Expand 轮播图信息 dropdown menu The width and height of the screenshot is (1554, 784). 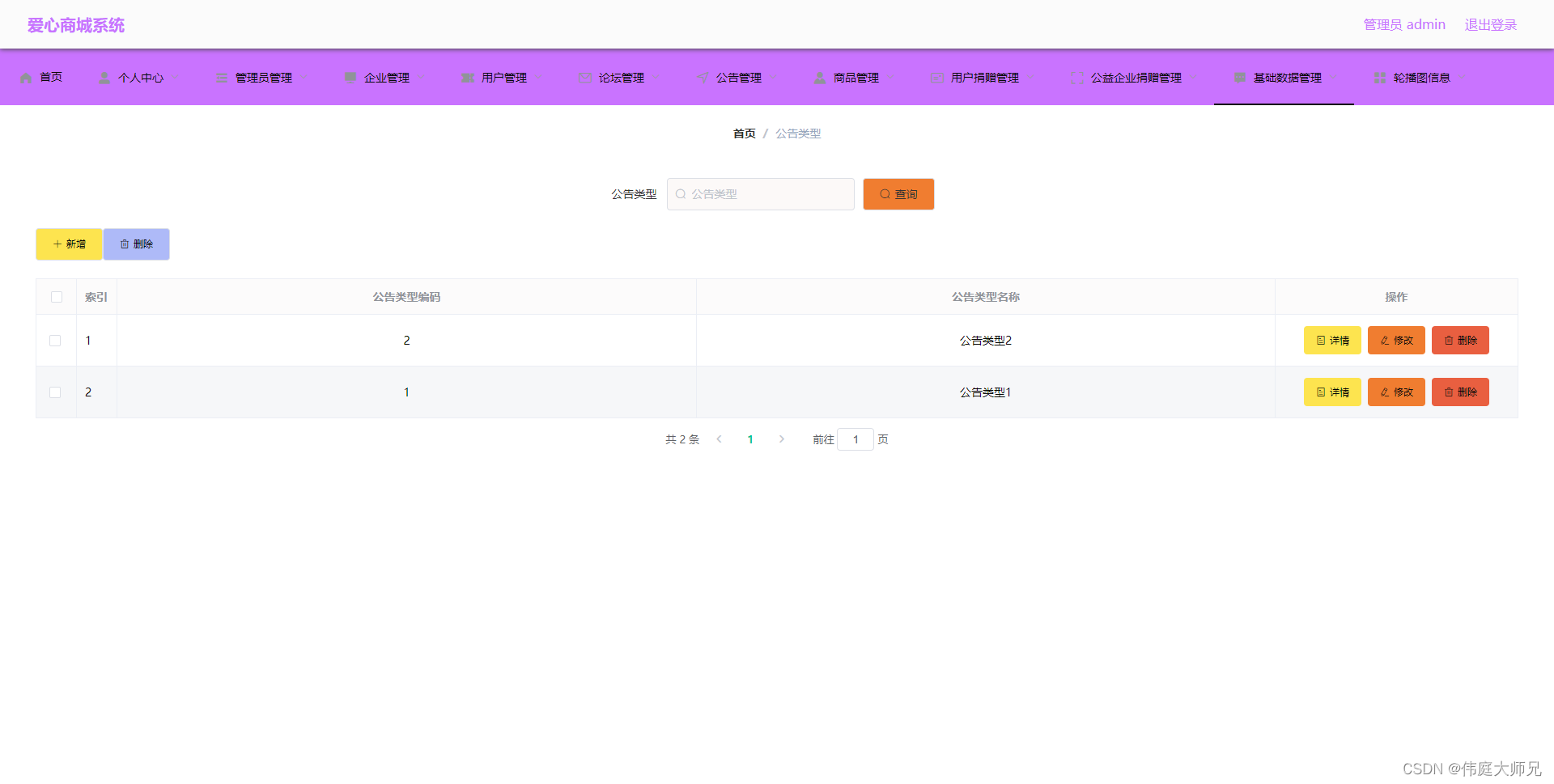(1419, 78)
